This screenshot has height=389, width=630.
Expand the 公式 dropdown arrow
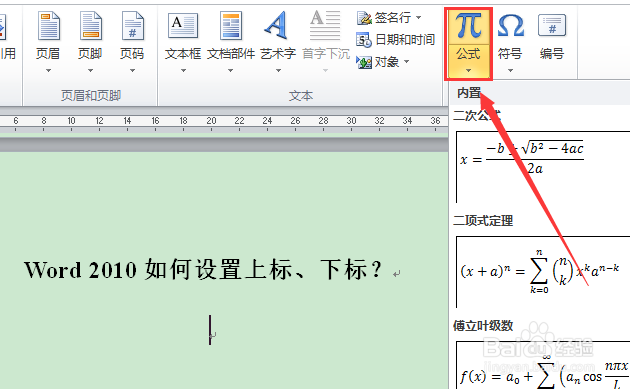click(468, 71)
